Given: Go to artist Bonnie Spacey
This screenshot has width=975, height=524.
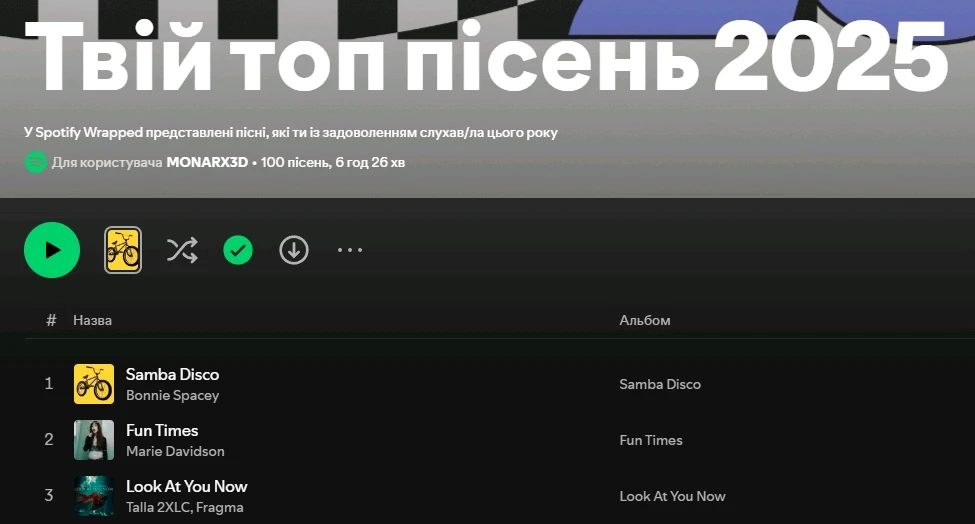Looking at the screenshot, I should 172,395.
